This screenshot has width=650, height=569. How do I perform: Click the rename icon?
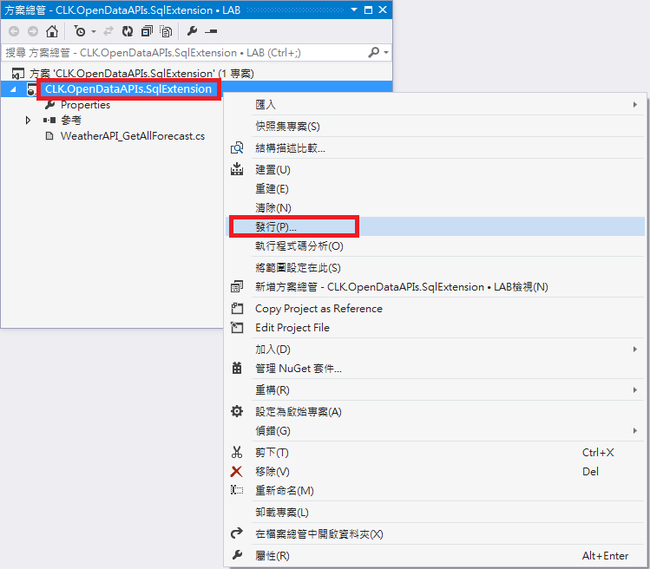[x=237, y=491]
